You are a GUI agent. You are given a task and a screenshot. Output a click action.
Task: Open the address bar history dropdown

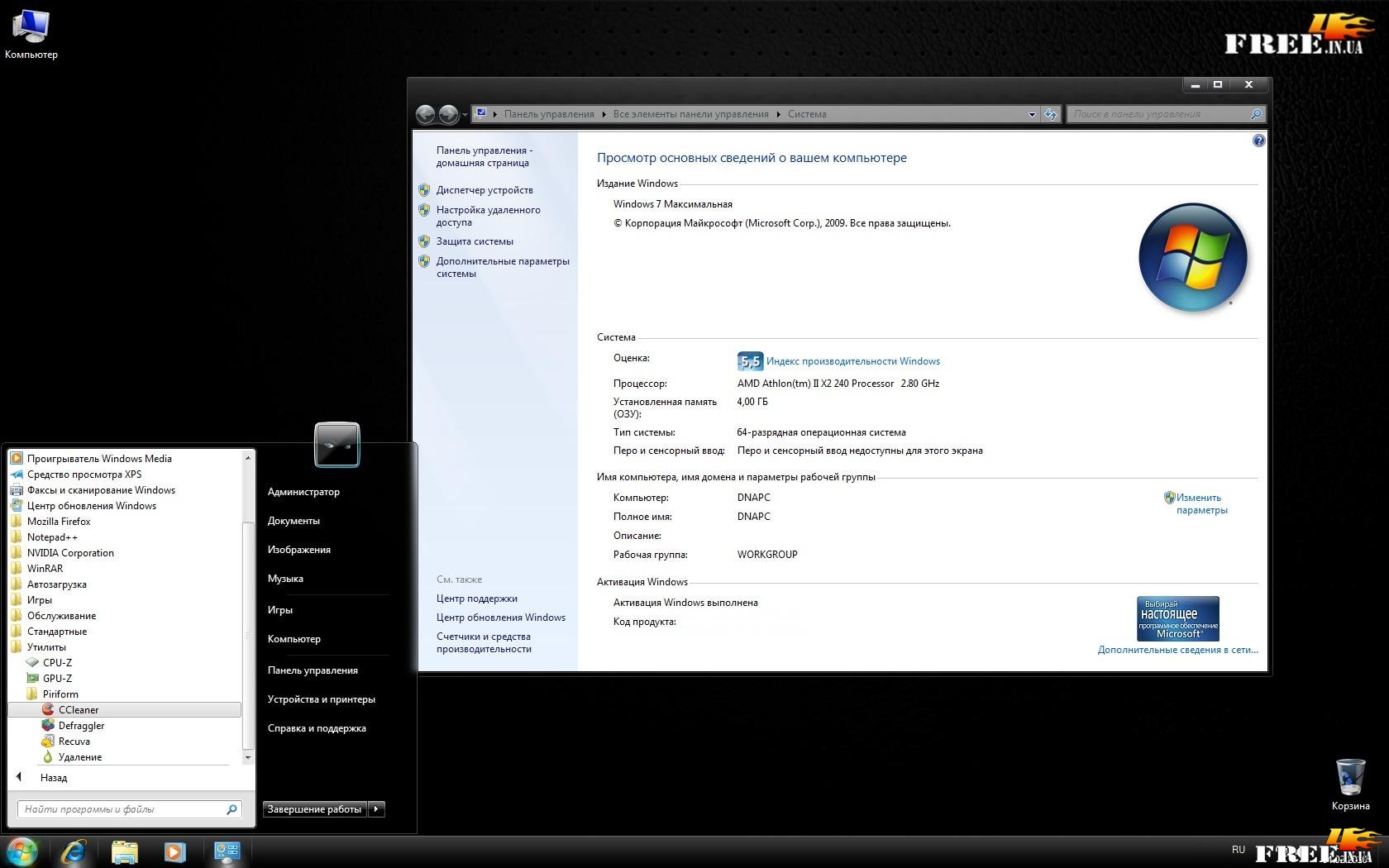click(x=1032, y=114)
